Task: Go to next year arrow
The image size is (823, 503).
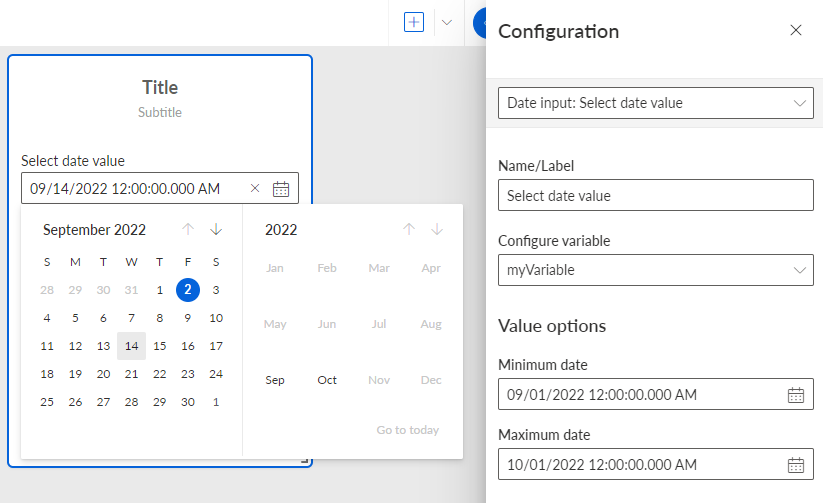Action: coord(437,229)
